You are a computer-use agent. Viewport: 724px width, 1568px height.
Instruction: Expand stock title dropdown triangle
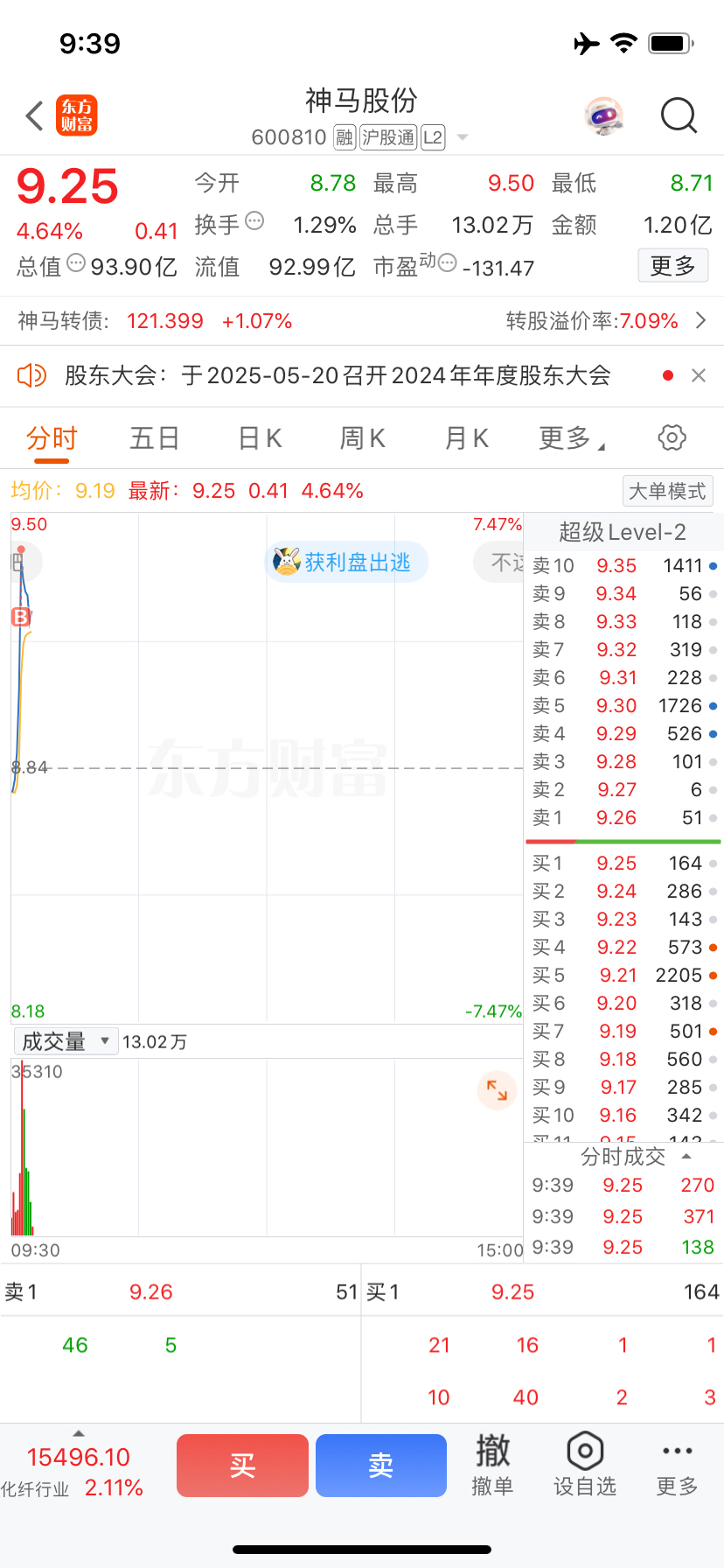(x=463, y=137)
